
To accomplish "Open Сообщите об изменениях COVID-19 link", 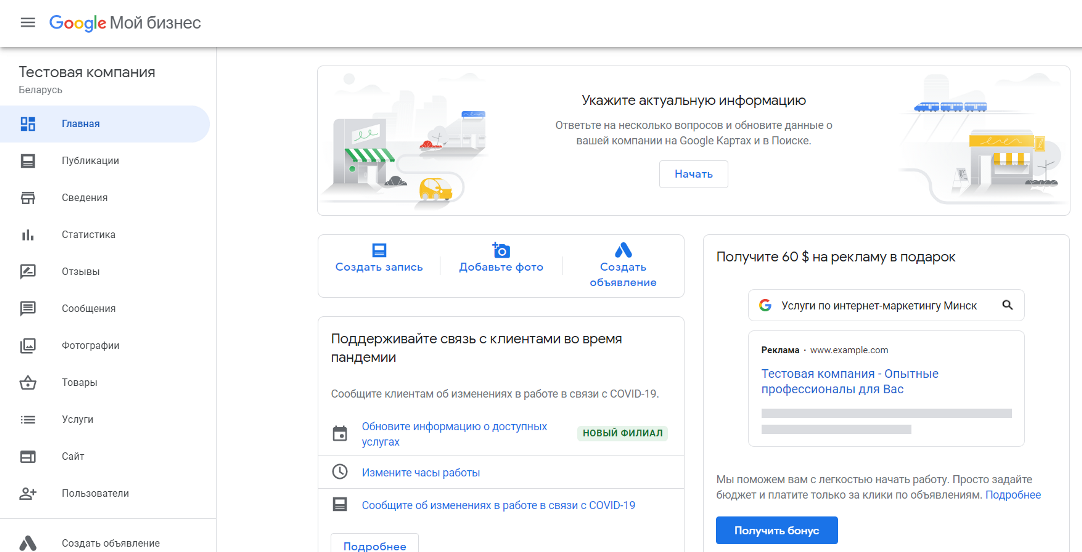I will (498, 505).
